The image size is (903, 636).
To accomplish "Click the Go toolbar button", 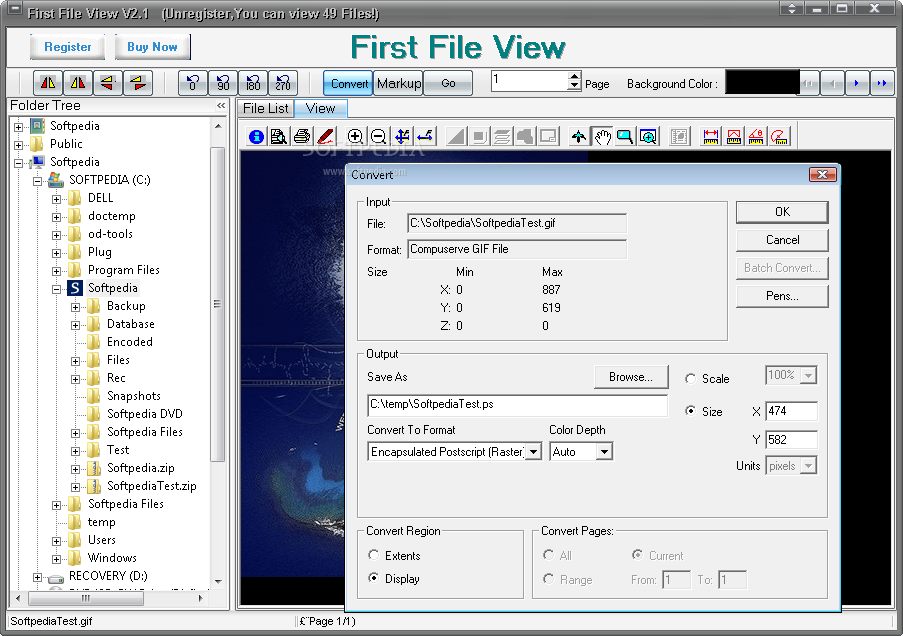I will click(448, 84).
